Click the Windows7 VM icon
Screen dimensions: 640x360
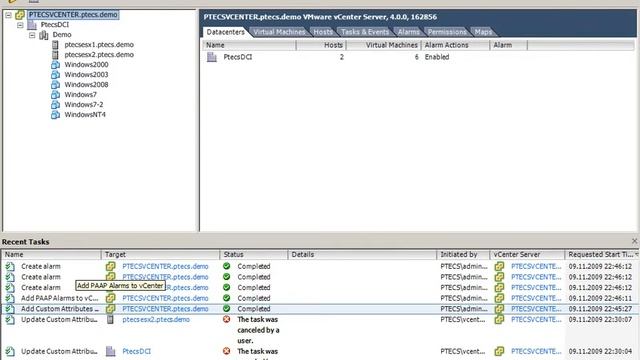tap(56, 95)
